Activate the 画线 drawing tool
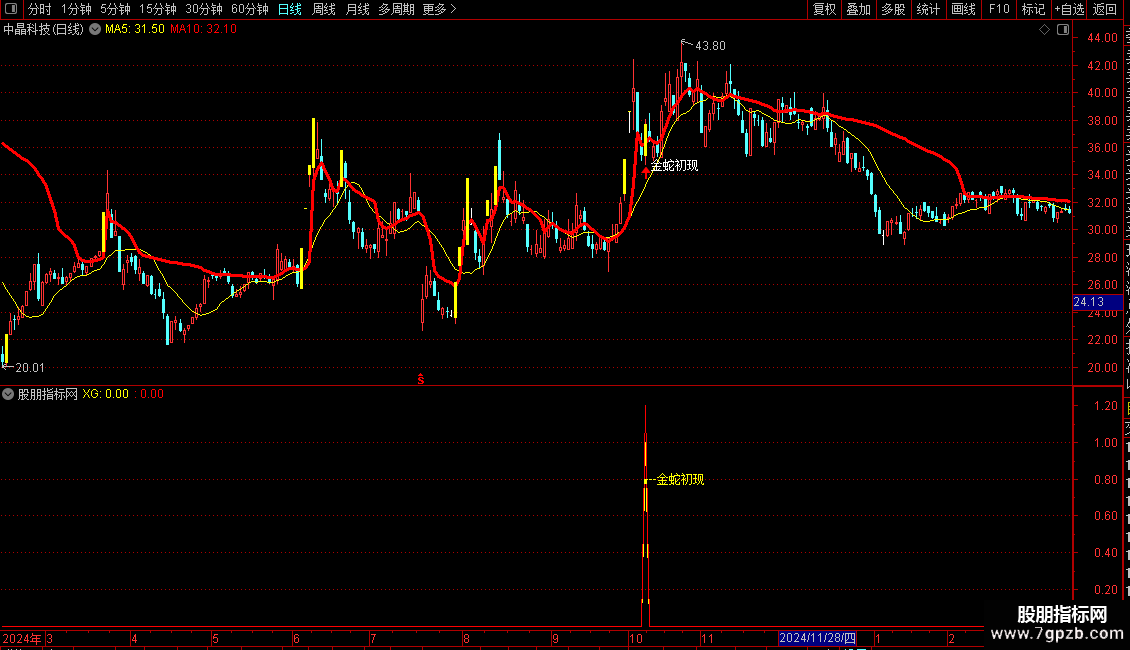Viewport: 1130px width, 650px height. tap(964, 9)
